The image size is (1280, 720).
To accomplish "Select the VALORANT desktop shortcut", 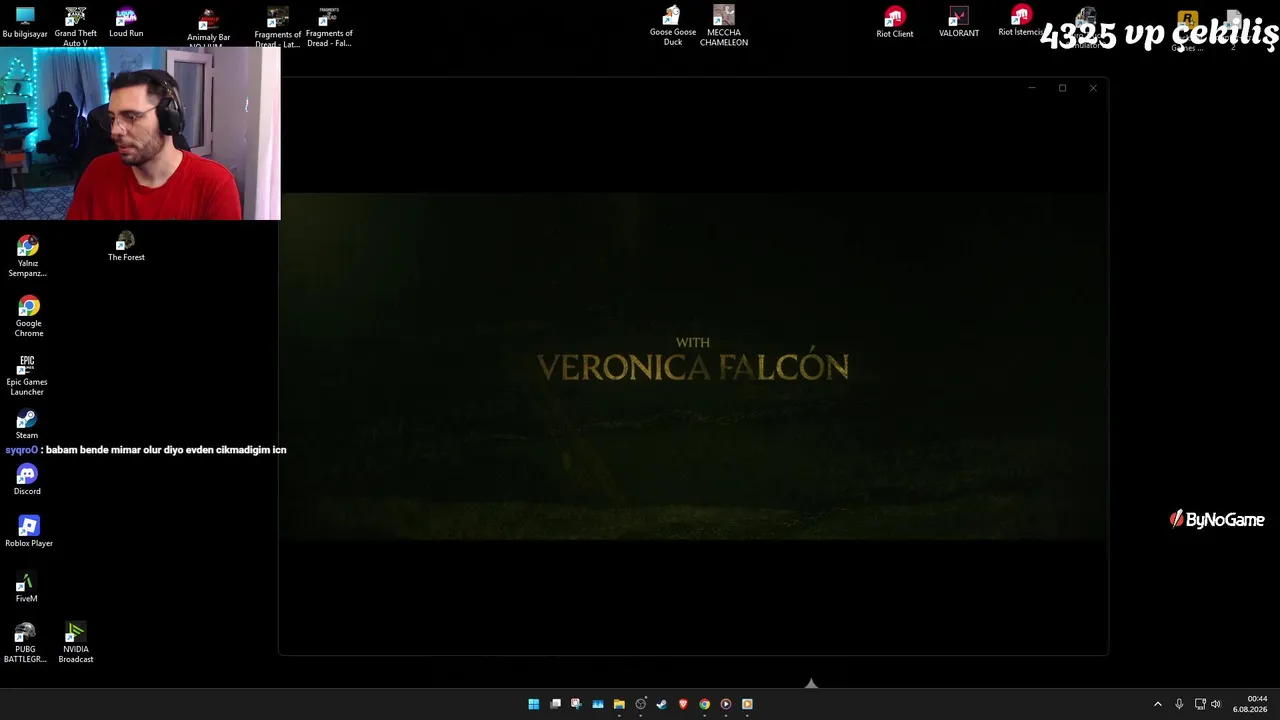I will click(x=959, y=23).
